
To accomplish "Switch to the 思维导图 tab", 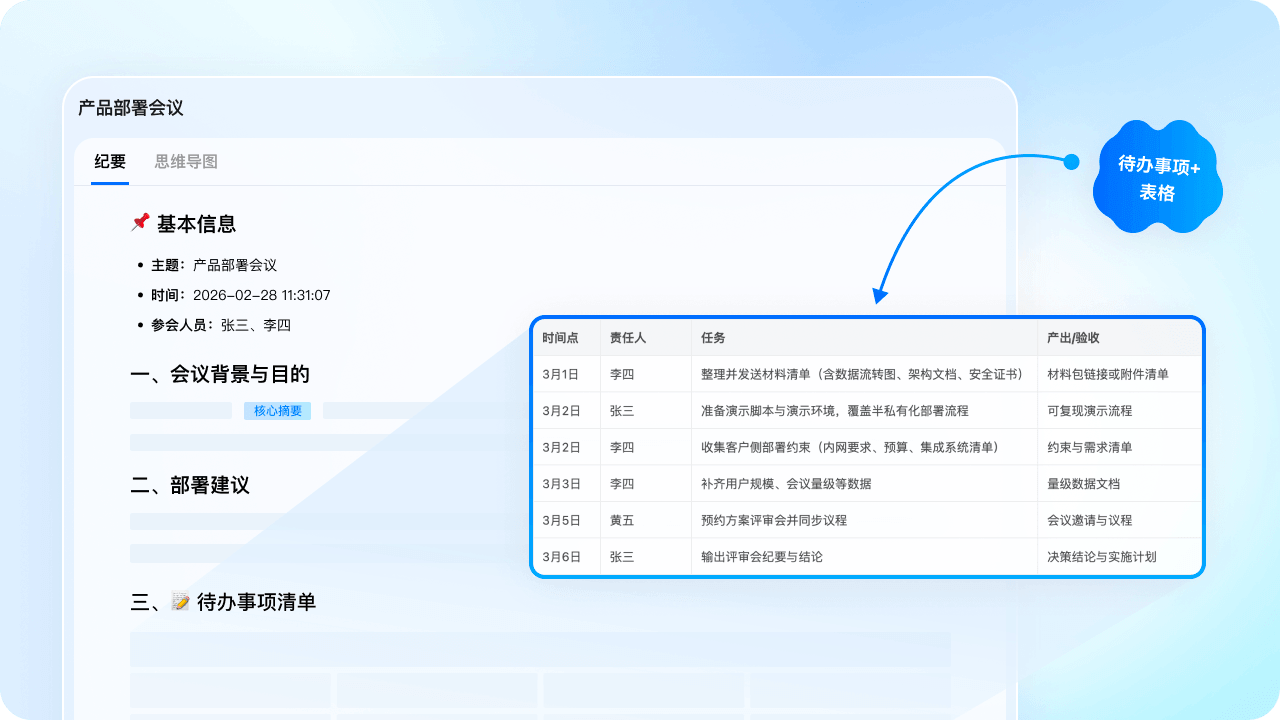I will [x=184, y=161].
